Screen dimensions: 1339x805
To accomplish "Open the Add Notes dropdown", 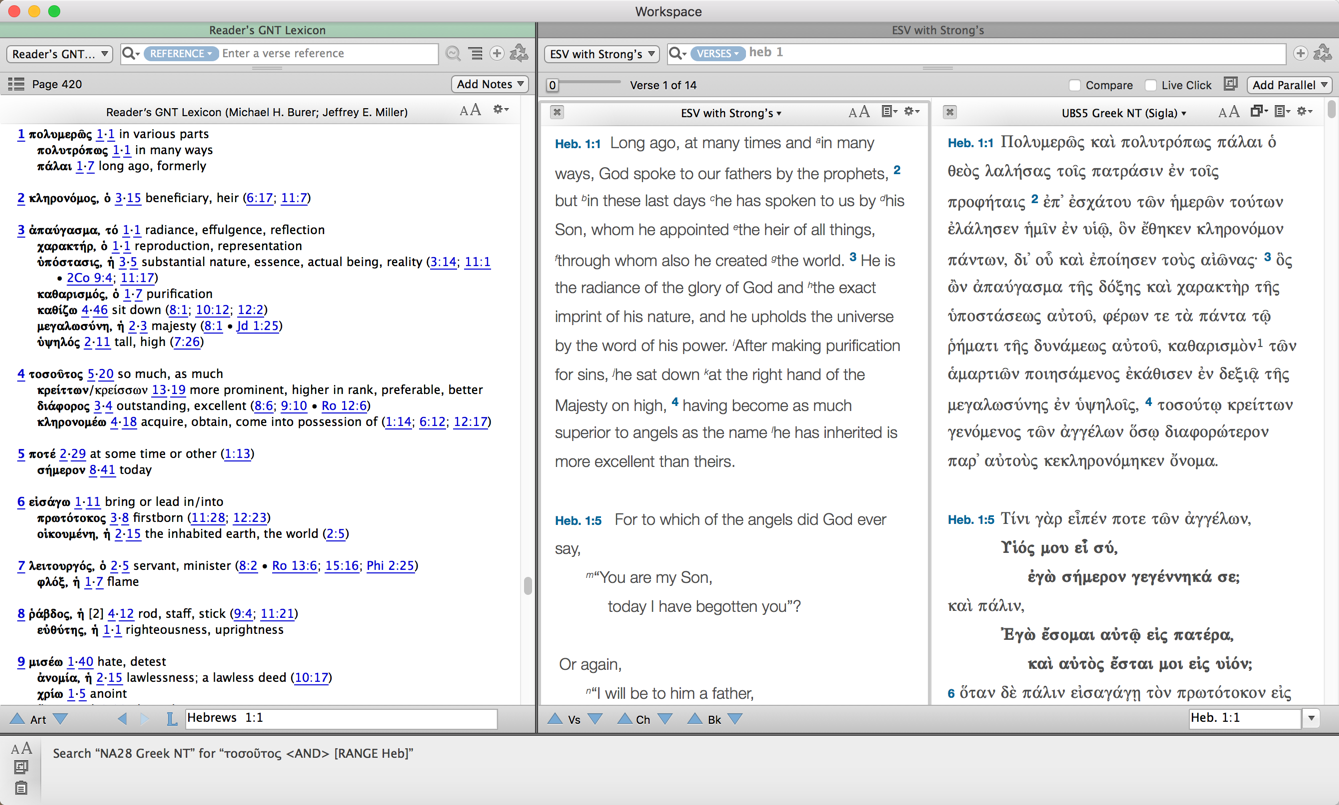I will tap(490, 84).
